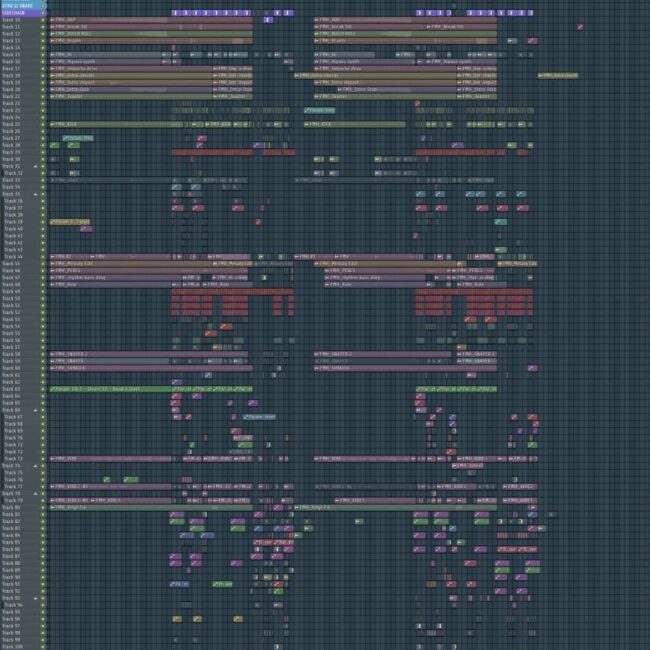Image resolution: width=650 pixels, height=650 pixels.
Task: Select first purple pattern block on top track
Action: tap(175, 12)
